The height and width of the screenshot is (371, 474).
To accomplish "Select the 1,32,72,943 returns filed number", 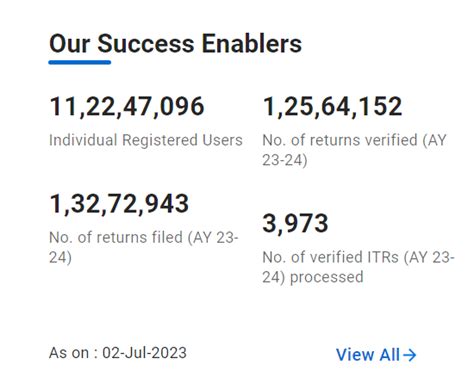I will tap(119, 204).
